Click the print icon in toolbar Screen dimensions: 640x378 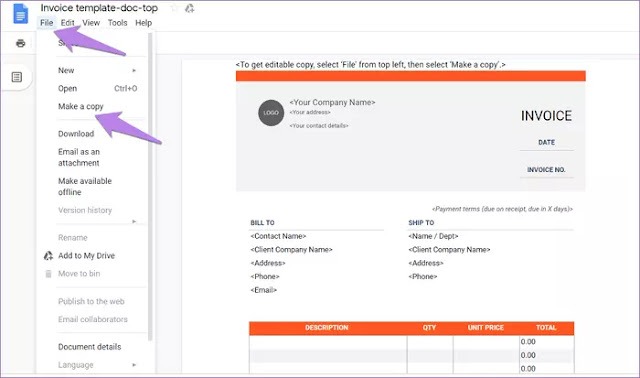point(20,43)
